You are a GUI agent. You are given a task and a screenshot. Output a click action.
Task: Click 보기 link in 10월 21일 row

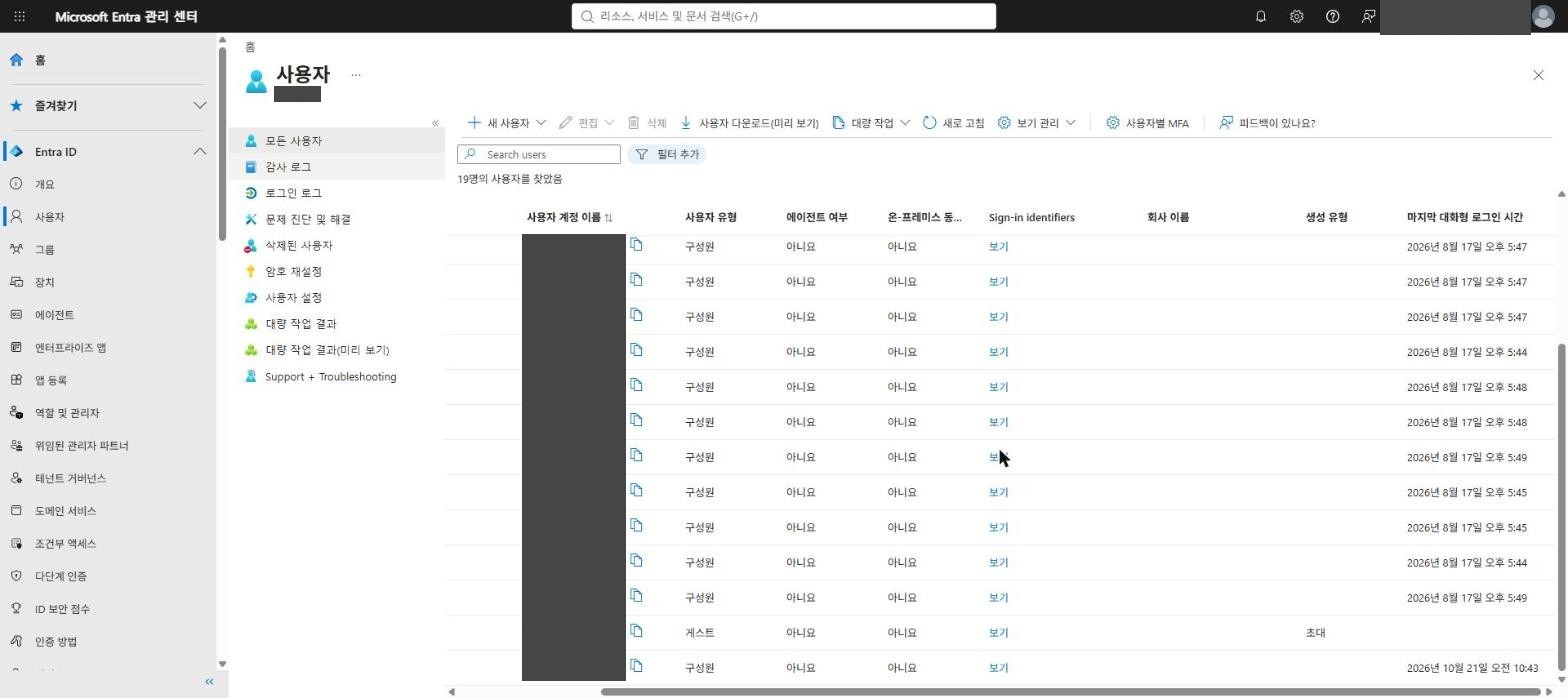click(998, 667)
